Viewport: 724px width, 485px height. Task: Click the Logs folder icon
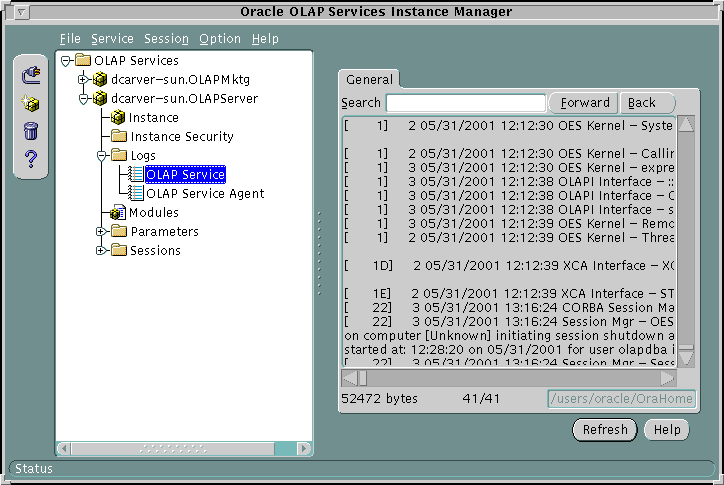tap(119, 155)
